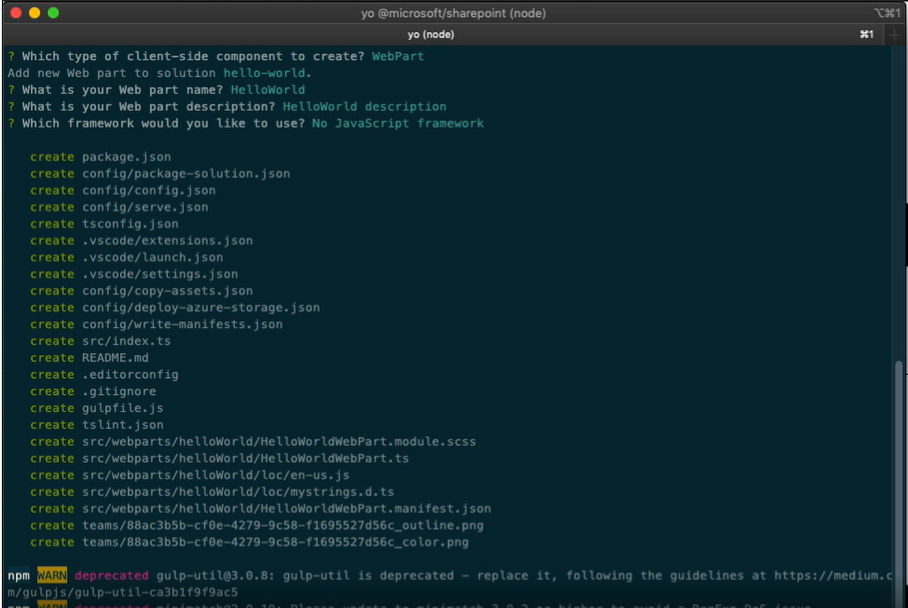Click 'config/serve.json' line
The height and width of the screenshot is (608, 908).
point(145,207)
